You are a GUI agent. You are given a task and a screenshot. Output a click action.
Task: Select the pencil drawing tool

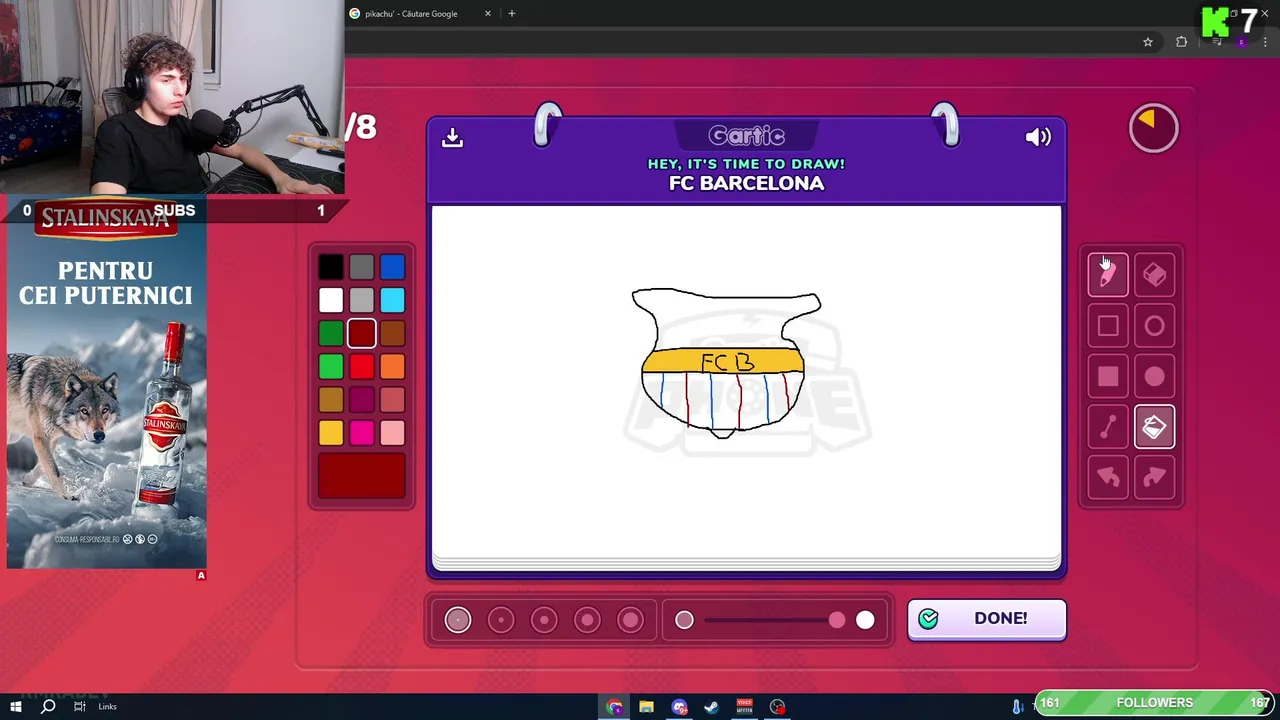click(x=1108, y=275)
